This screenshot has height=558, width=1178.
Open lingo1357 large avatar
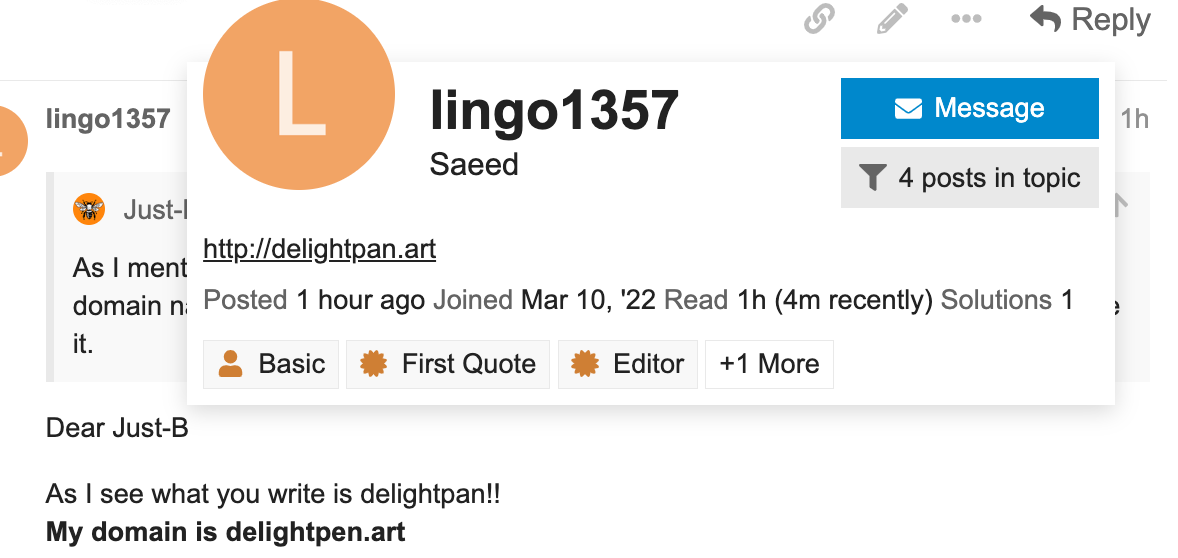pos(299,94)
